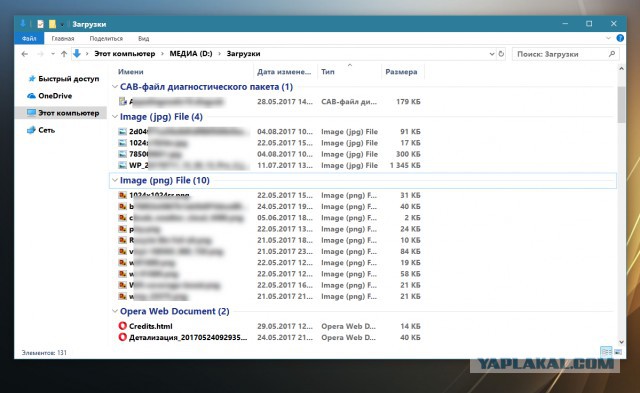Image resolution: width=640 pixels, height=393 pixels.
Task: Click Загрузки in the address path
Action: tap(243, 54)
